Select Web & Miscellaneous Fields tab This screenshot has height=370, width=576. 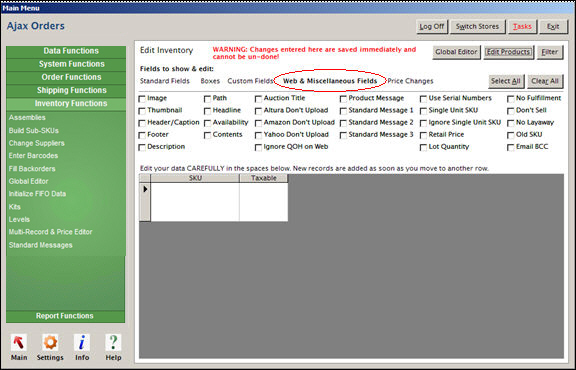pos(330,81)
